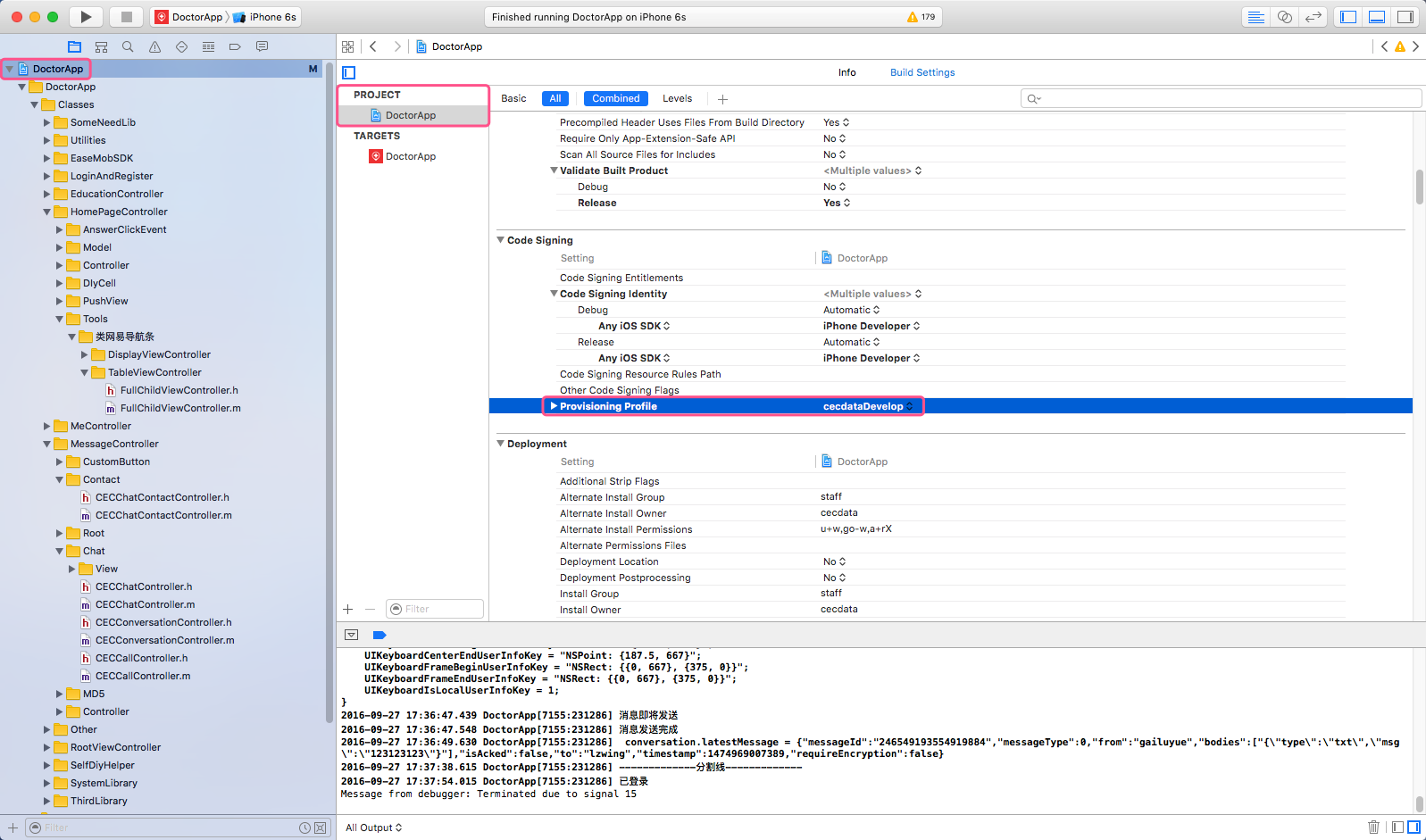The image size is (1426, 840).
Task: Open the Symbol navigator
Action: click(x=101, y=46)
